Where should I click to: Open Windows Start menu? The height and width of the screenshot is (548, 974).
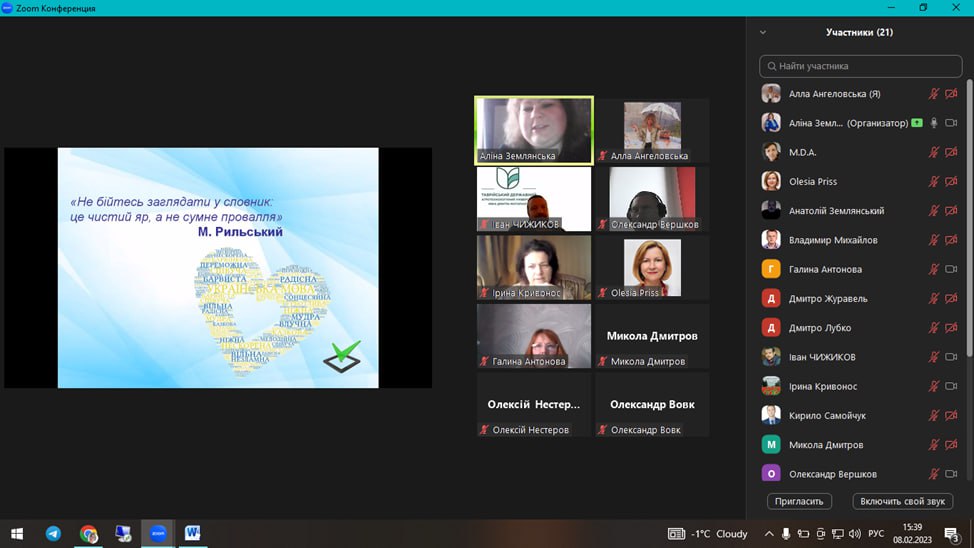(17, 534)
